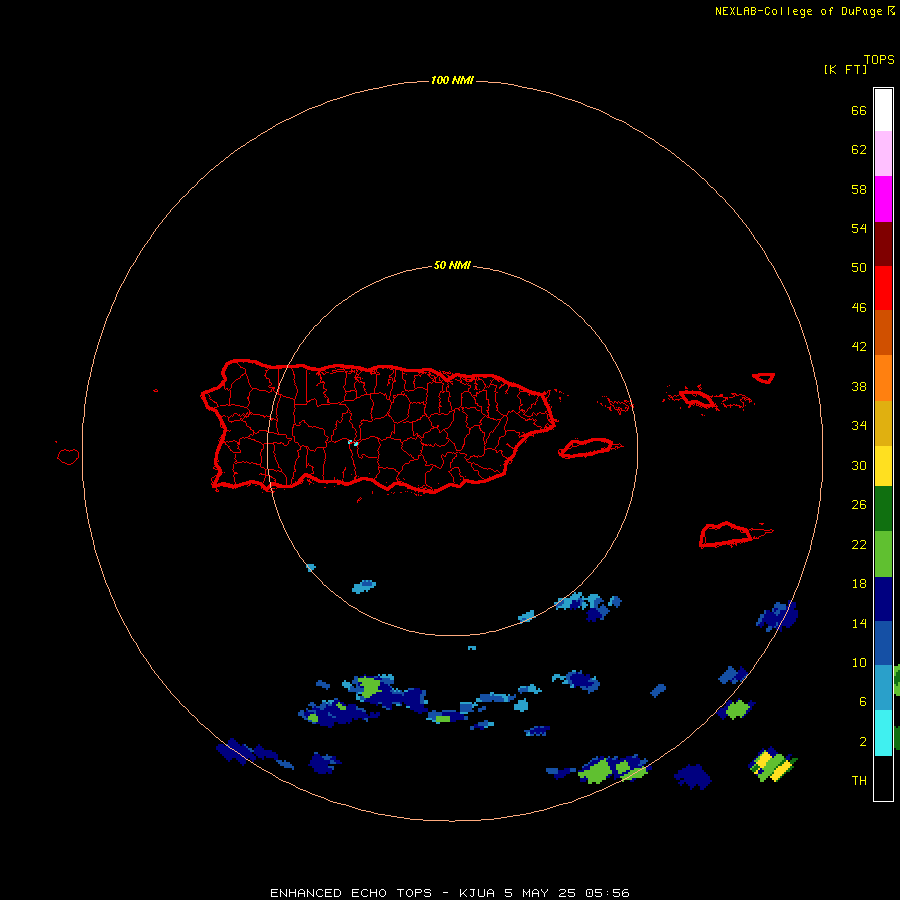
Task: Click the "54" scale value
Action: pos(859,228)
